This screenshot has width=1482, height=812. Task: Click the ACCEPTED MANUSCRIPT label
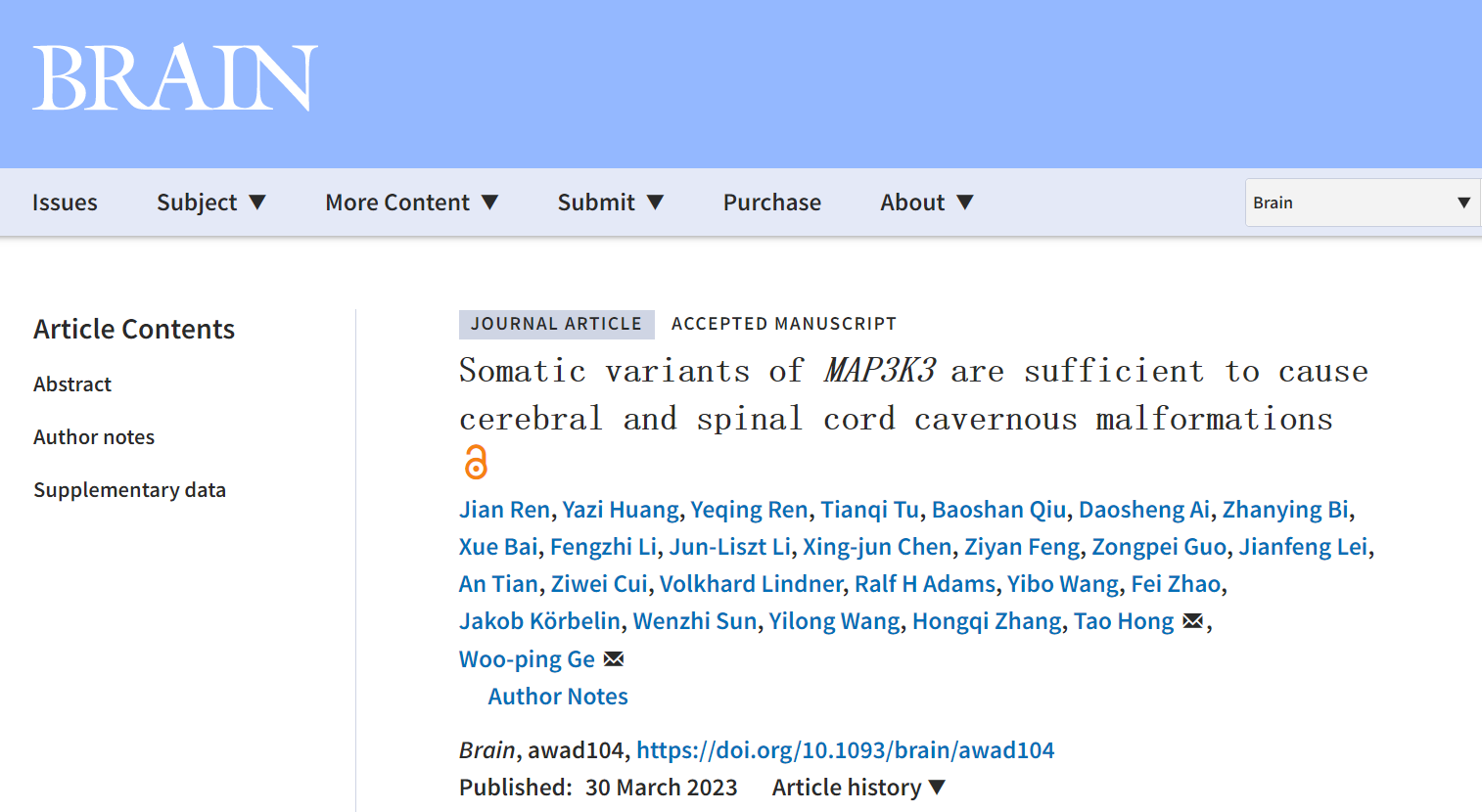(x=784, y=324)
